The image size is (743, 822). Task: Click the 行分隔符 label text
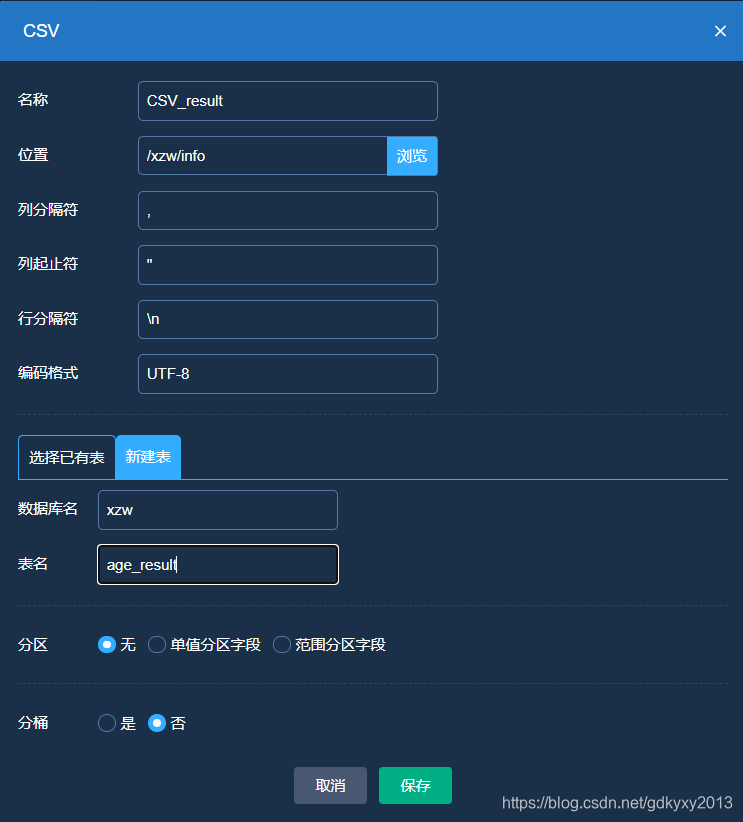pos(48,318)
